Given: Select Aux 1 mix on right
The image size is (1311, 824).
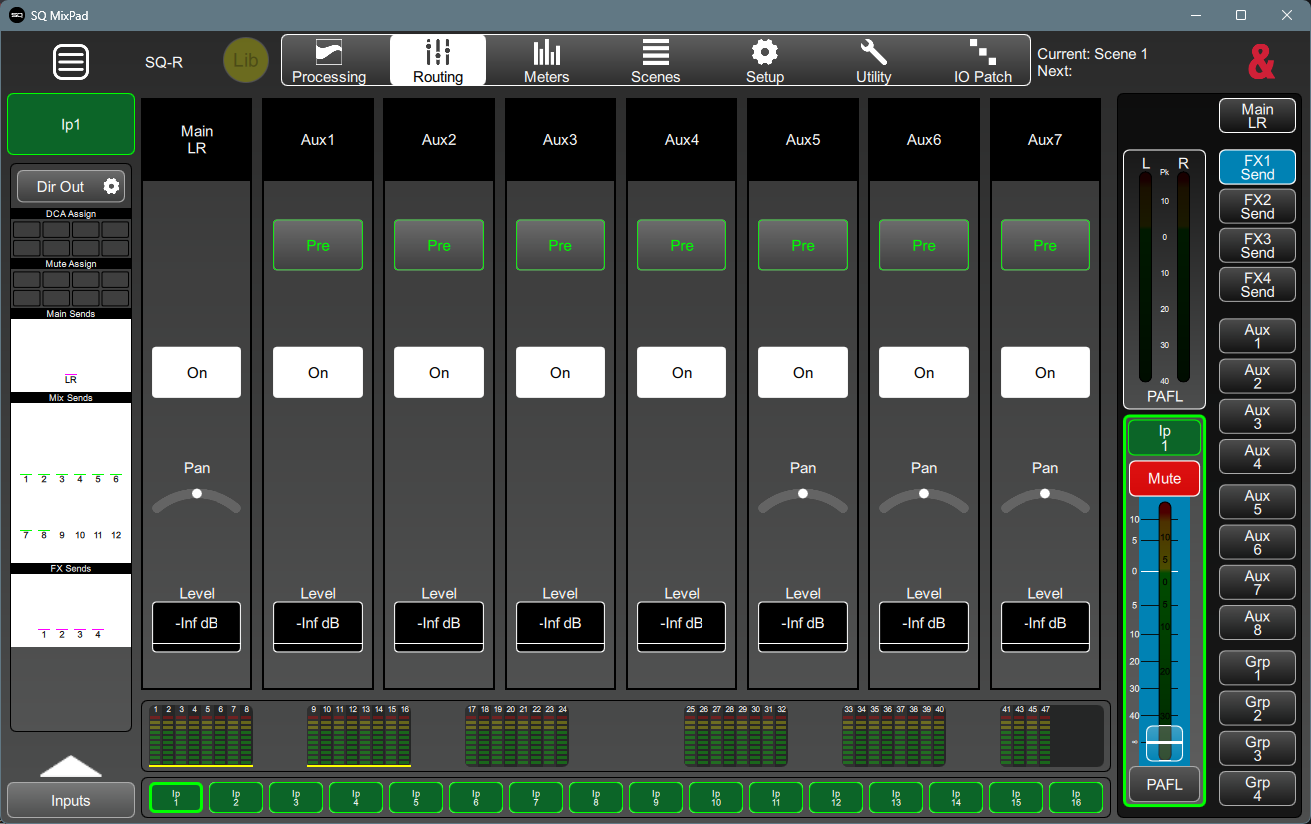Looking at the screenshot, I should click(1257, 336).
